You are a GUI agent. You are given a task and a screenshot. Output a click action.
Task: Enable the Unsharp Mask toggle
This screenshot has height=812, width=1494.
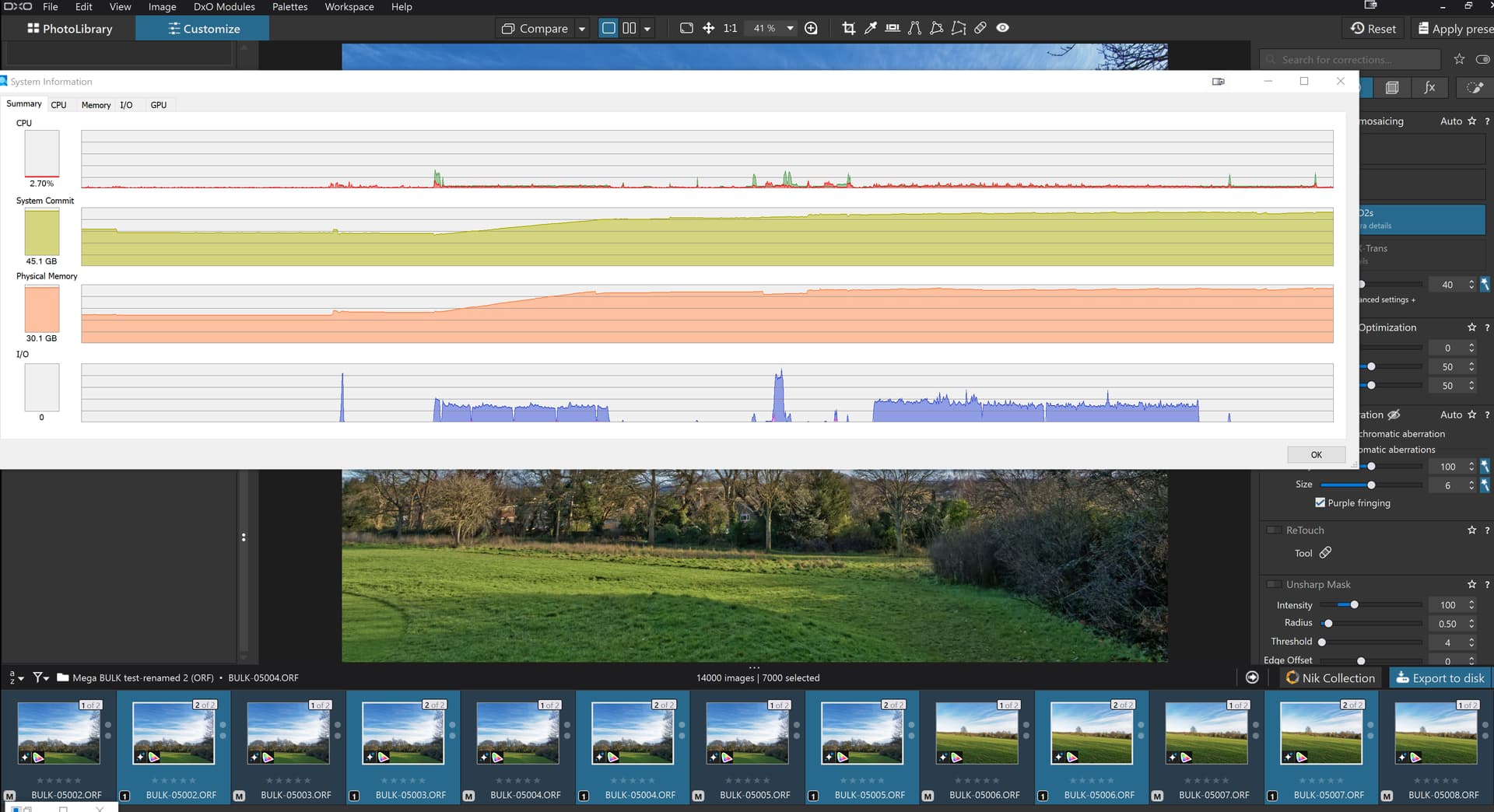pos(1274,584)
